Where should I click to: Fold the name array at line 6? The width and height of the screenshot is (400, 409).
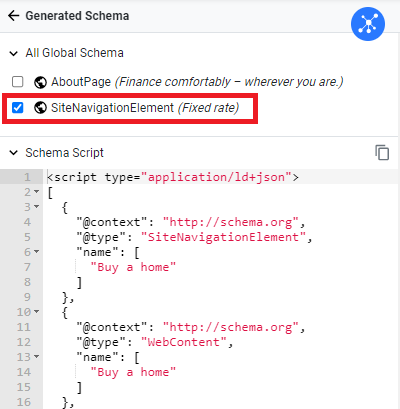tap(36, 252)
